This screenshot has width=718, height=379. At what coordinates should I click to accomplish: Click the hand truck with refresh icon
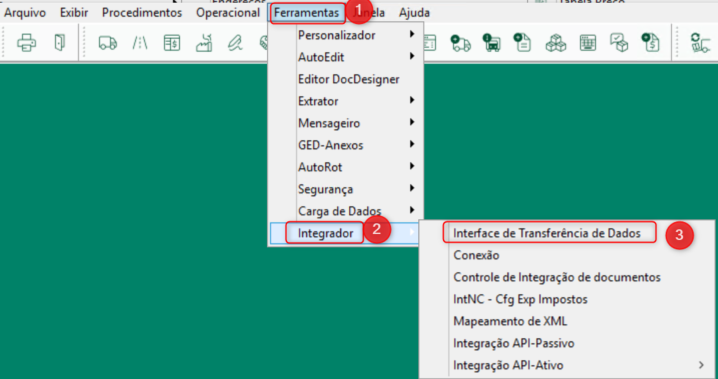700,43
